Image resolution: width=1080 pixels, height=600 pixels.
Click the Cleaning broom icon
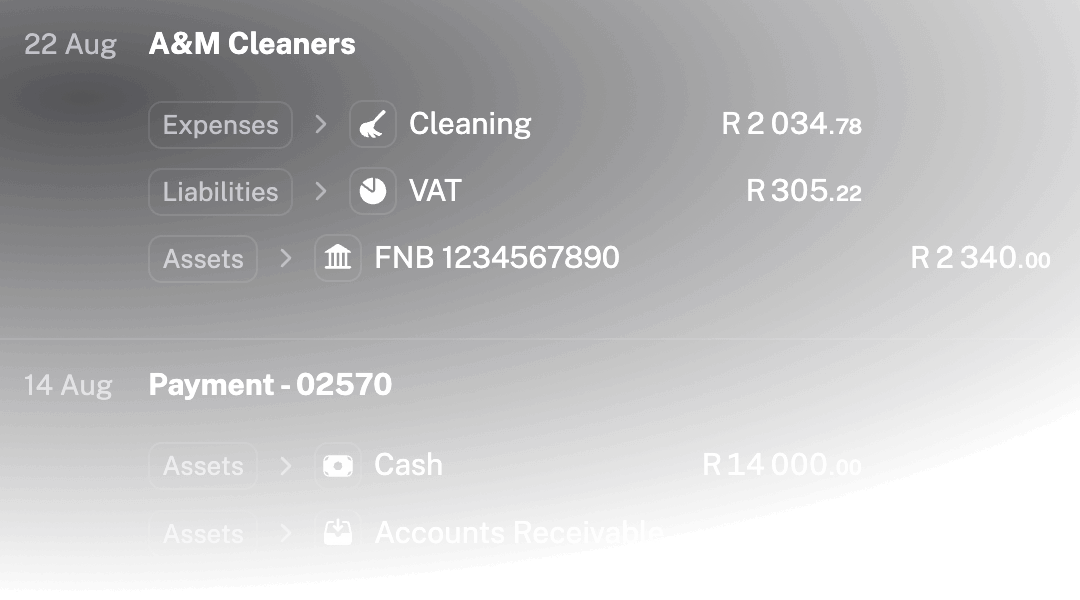coord(372,125)
